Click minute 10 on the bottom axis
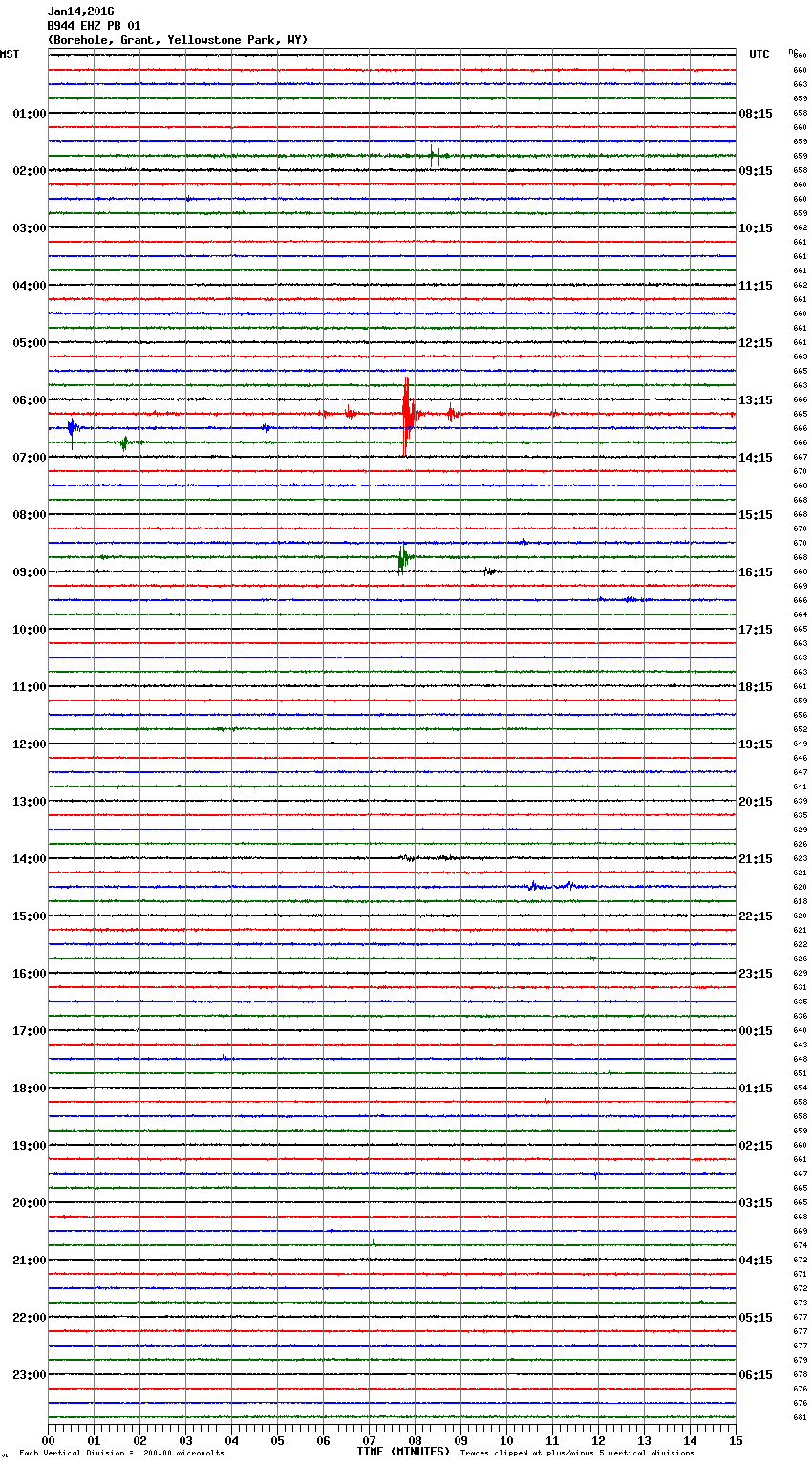 pos(506,1440)
